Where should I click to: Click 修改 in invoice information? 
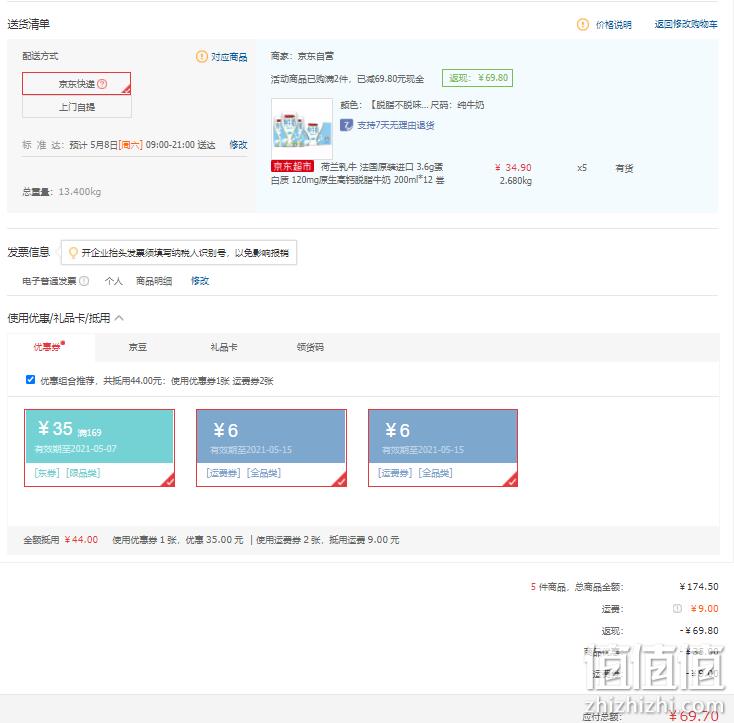(200, 281)
